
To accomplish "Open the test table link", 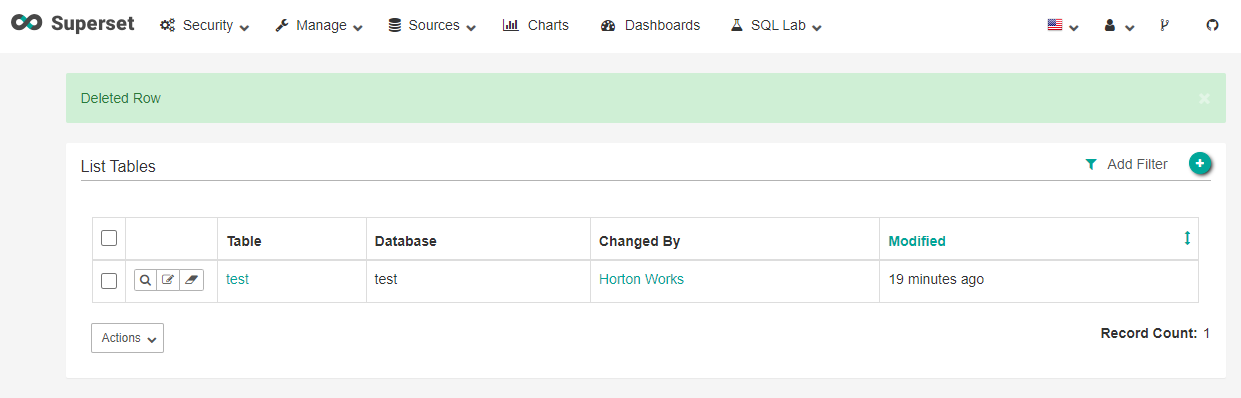I will pos(237,280).
